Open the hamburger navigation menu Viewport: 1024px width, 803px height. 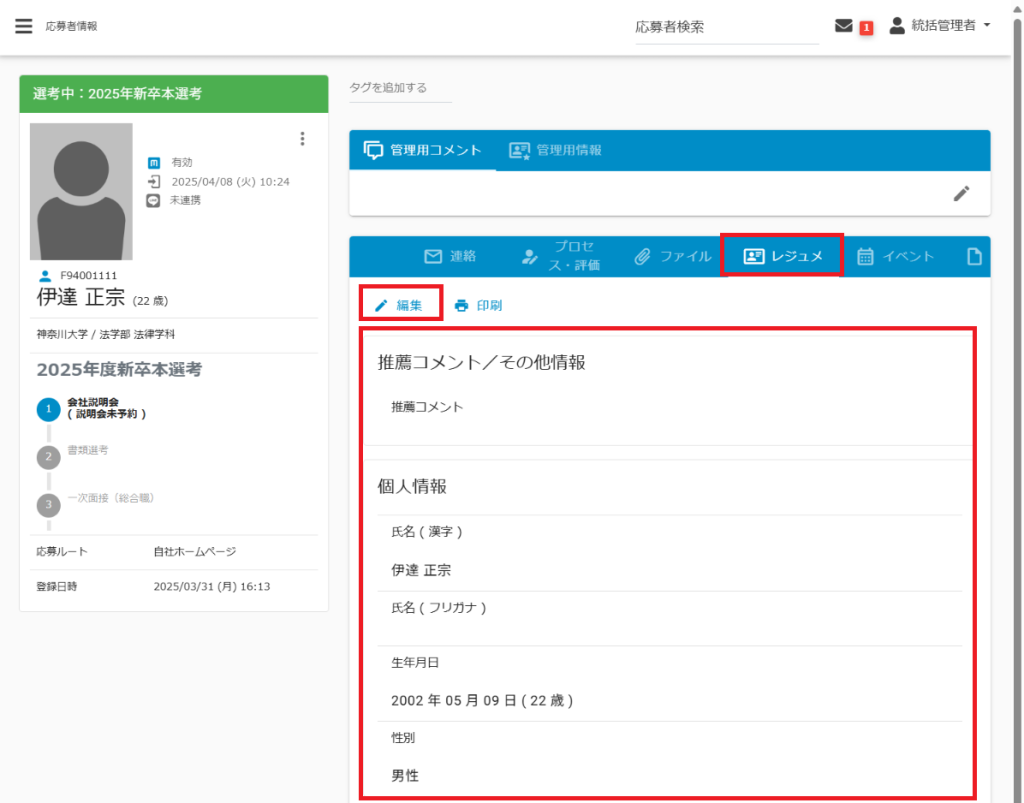[24, 26]
